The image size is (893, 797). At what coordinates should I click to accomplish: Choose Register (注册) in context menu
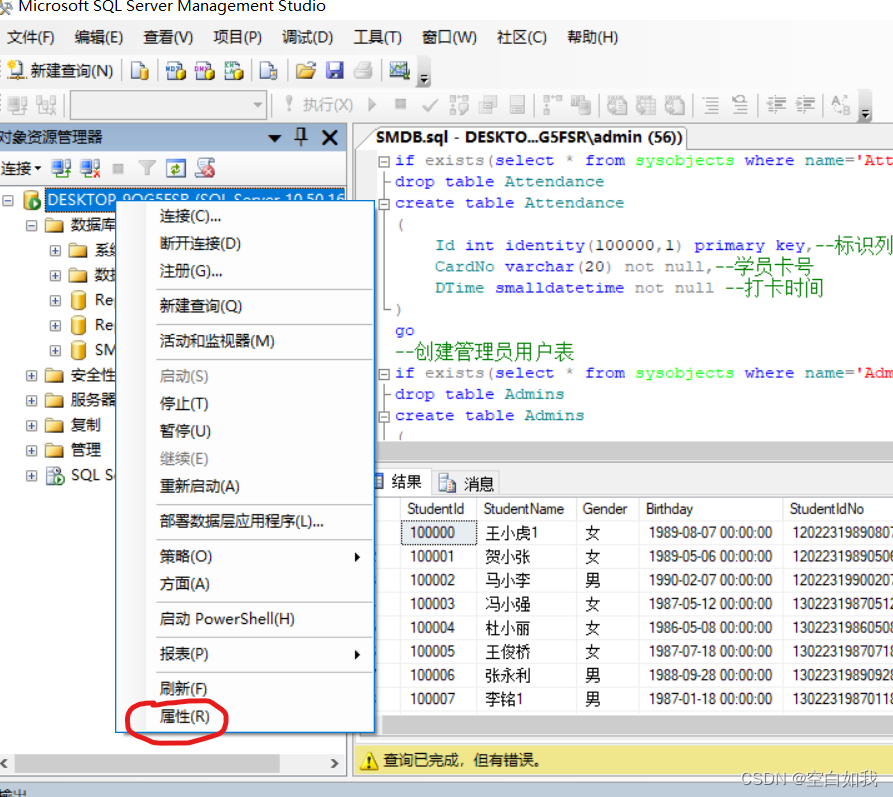245,271
